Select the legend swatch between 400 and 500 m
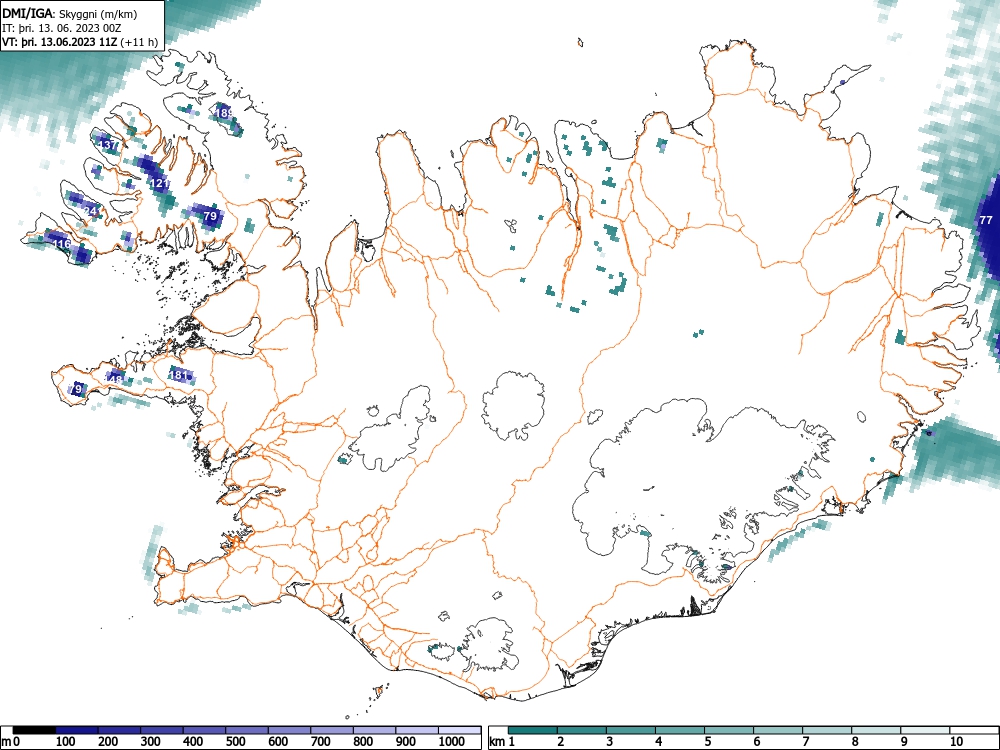Viewport: 1000px width, 750px height. (204, 730)
